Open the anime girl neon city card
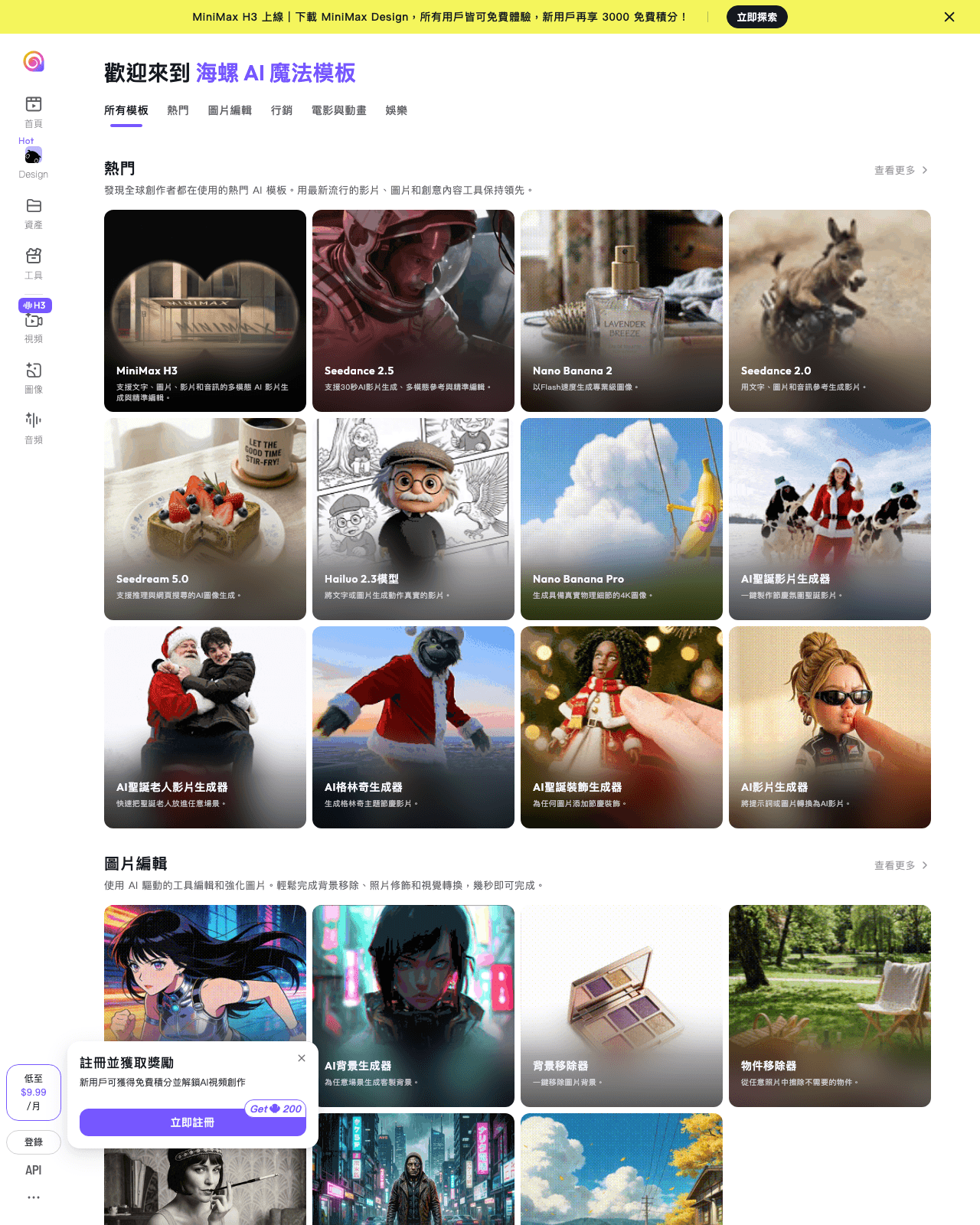980x1225 pixels. tap(205, 972)
